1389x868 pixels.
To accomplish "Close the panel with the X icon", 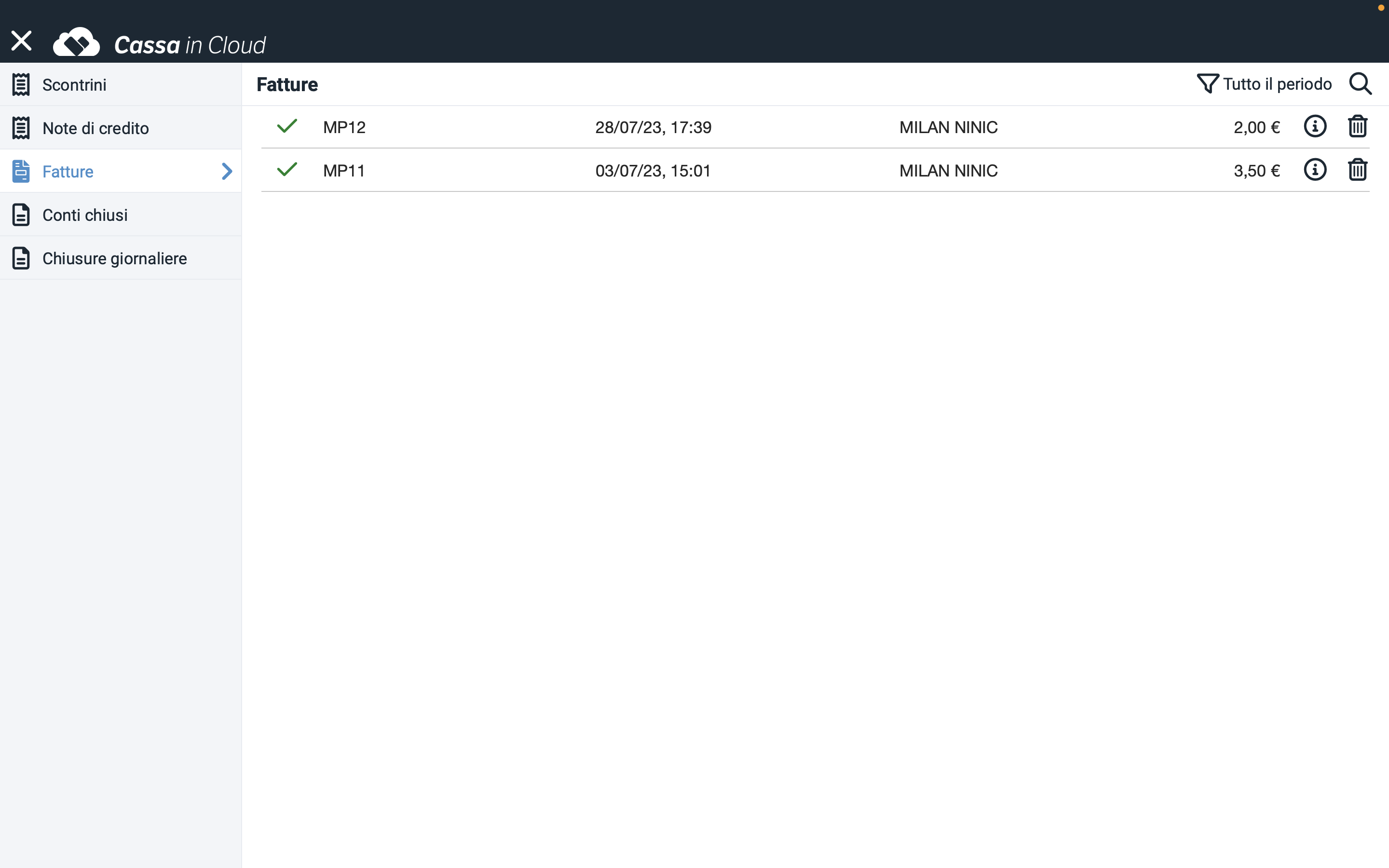I will click(x=21, y=41).
